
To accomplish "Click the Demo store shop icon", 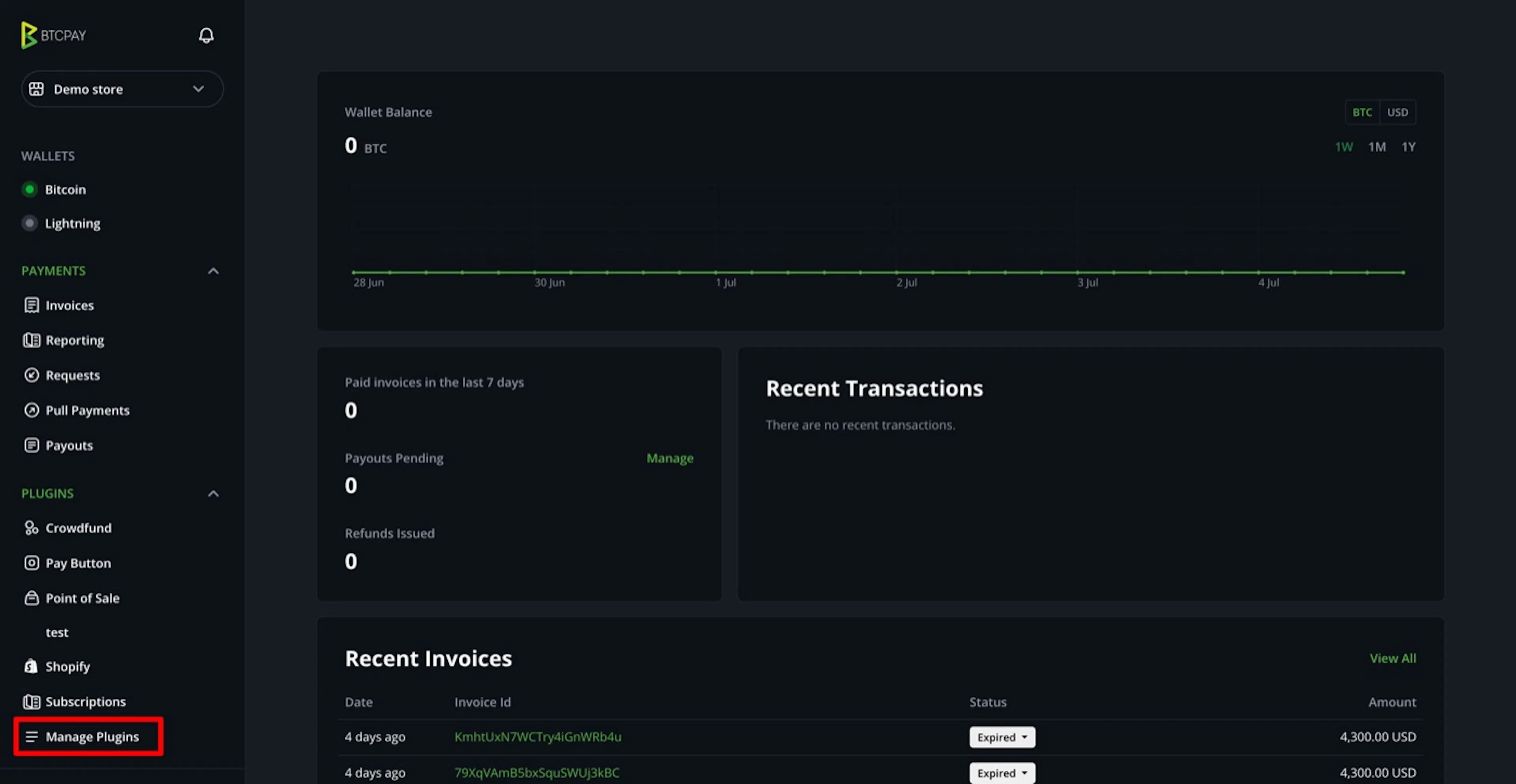I will pyautogui.click(x=36, y=89).
